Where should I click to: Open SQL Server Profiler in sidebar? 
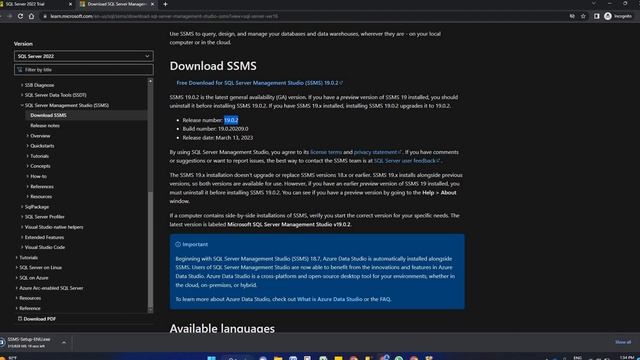[44, 217]
